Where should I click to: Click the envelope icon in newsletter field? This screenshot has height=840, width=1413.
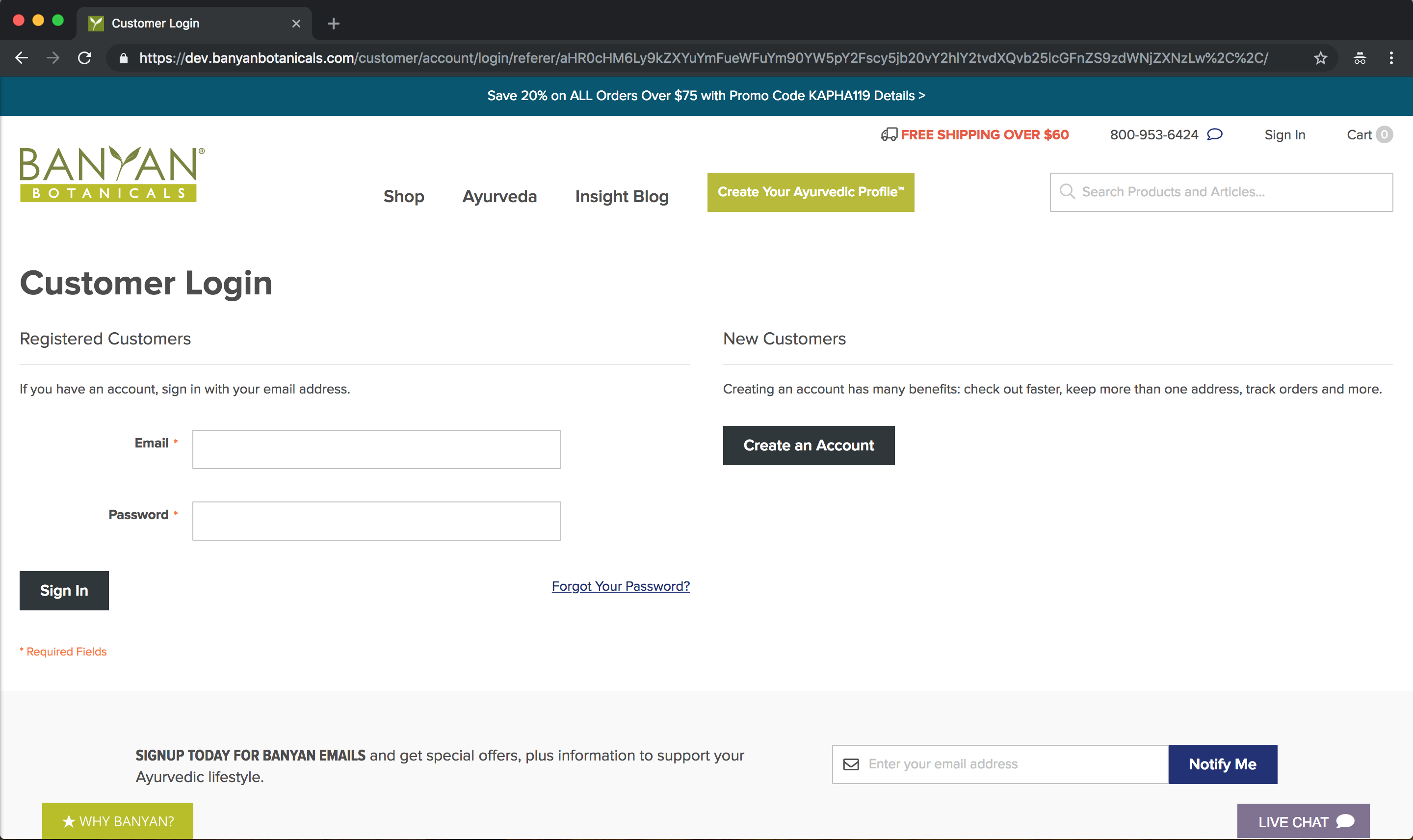pos(851,764)
